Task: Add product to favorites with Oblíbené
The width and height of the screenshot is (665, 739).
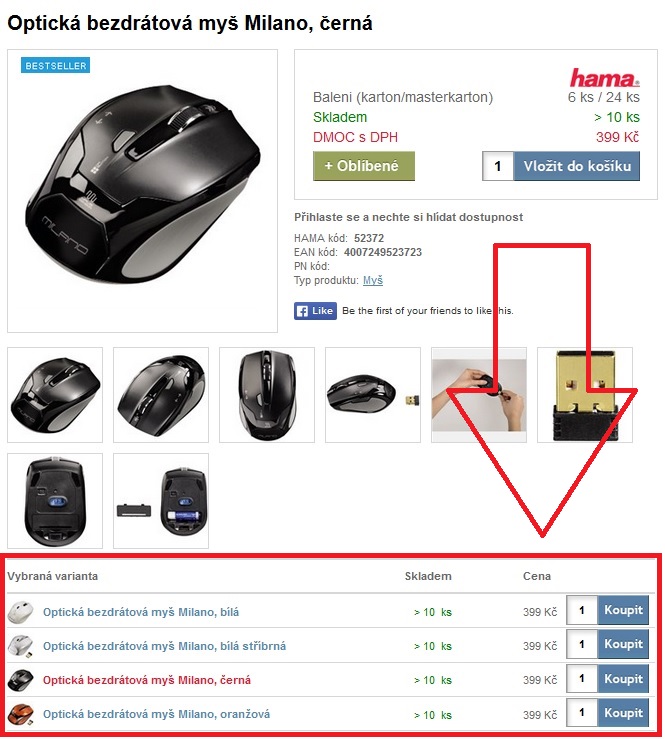Action: point(364,166)
